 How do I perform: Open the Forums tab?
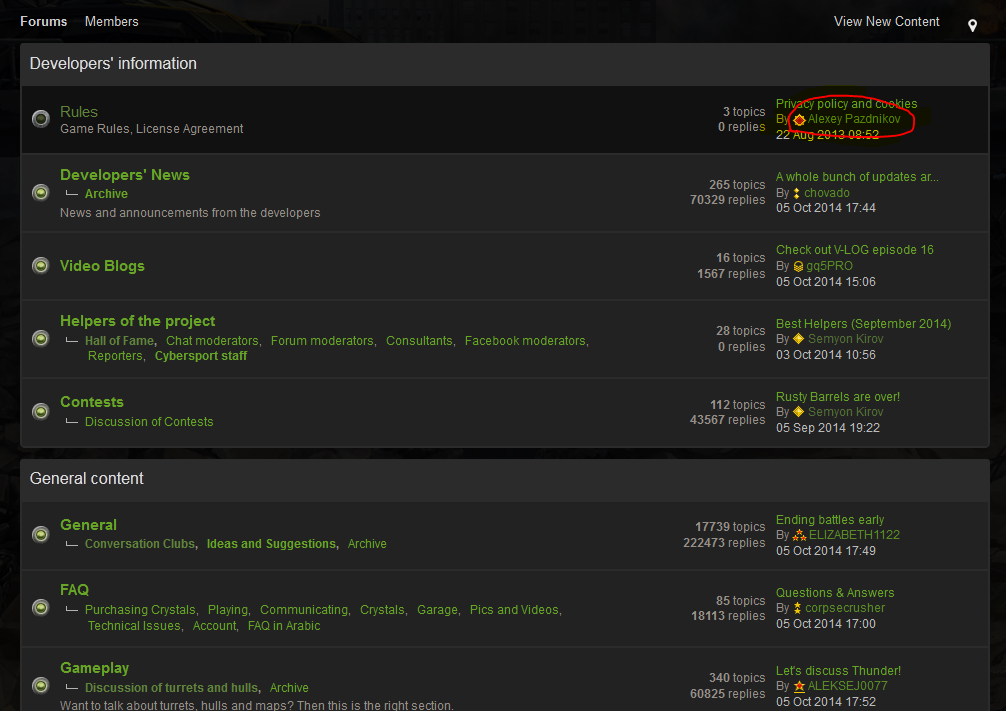click(x=44, y=21)
